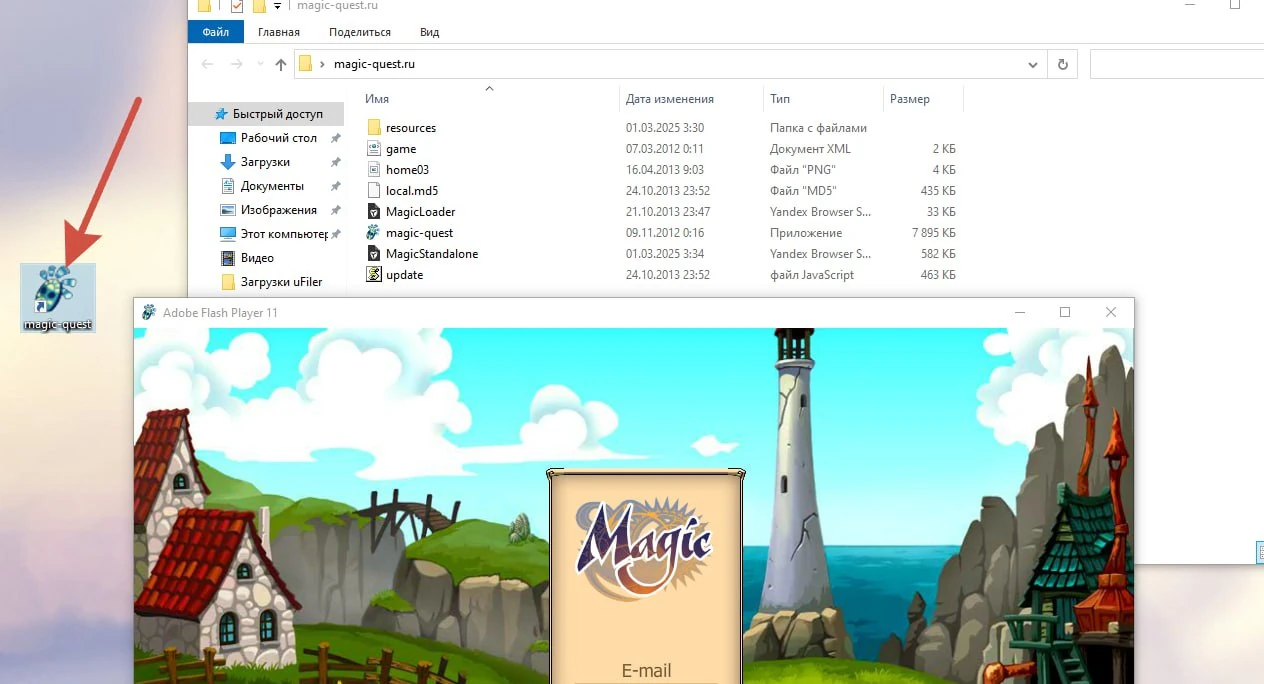The image size is (1264, 684).
Task: Click the date 09.11.2012 0:16
Action: 665,233
